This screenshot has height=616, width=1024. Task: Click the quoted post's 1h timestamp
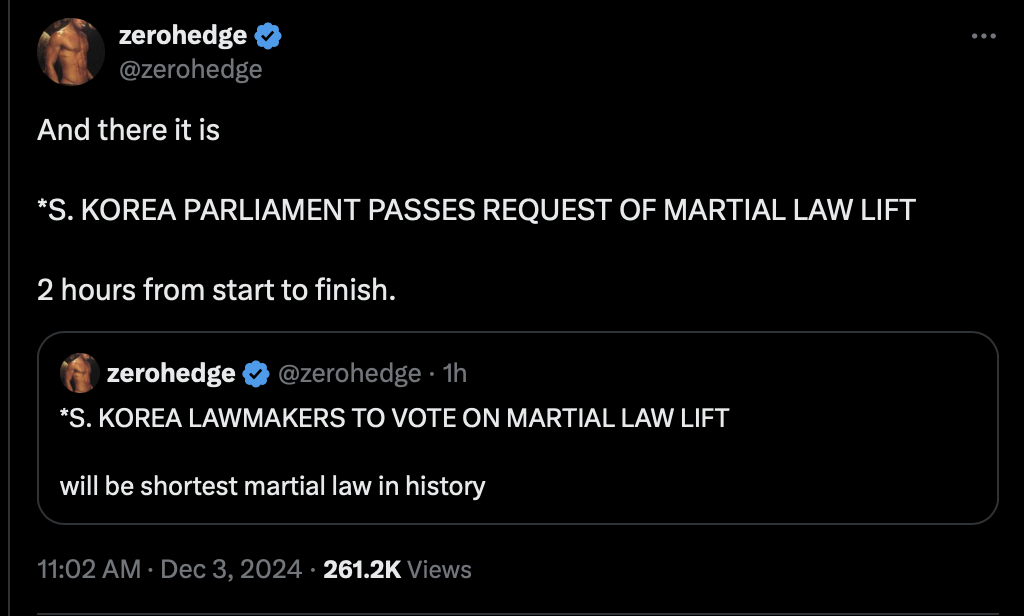(455, 374)
